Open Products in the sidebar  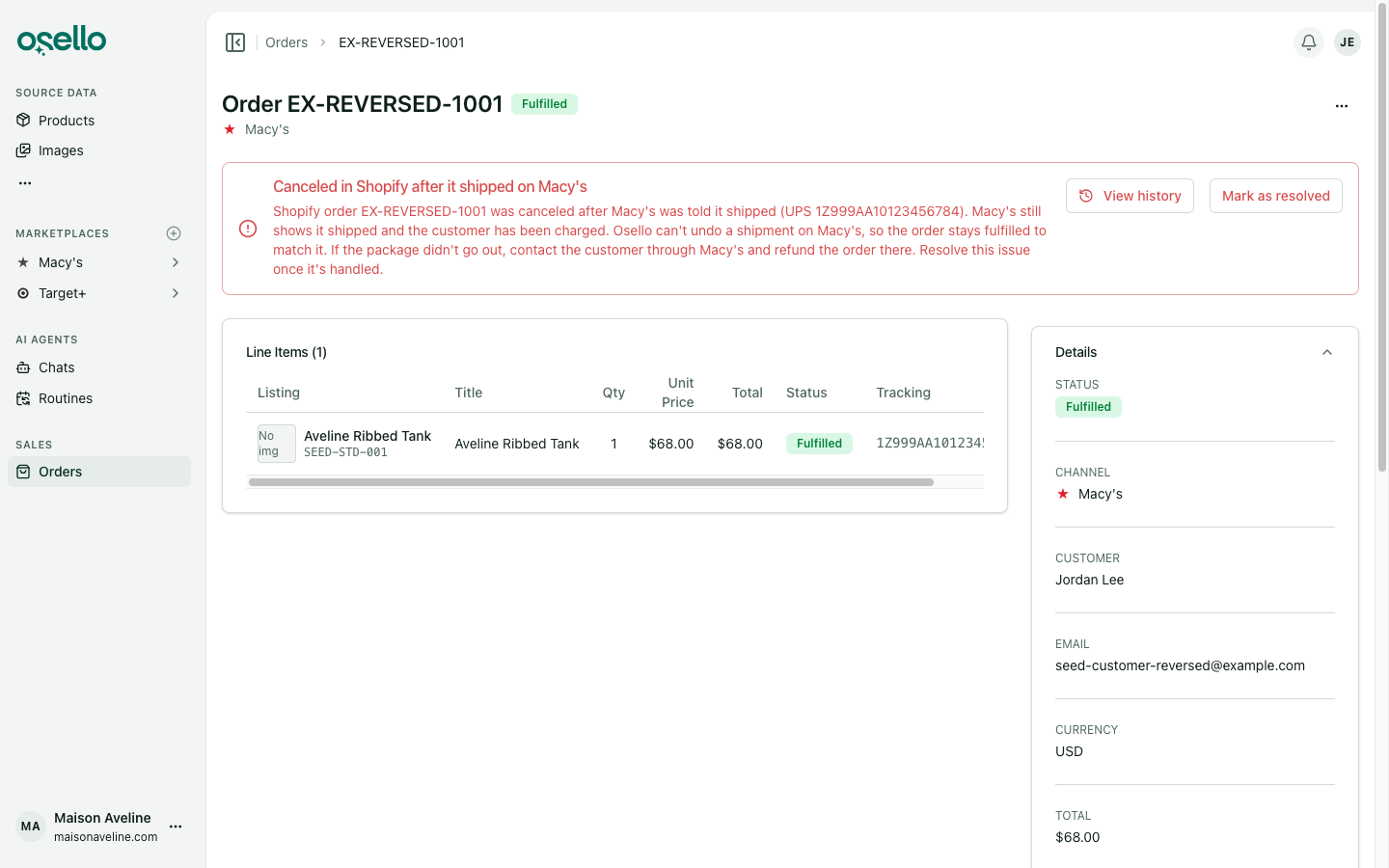pos(99,121)
